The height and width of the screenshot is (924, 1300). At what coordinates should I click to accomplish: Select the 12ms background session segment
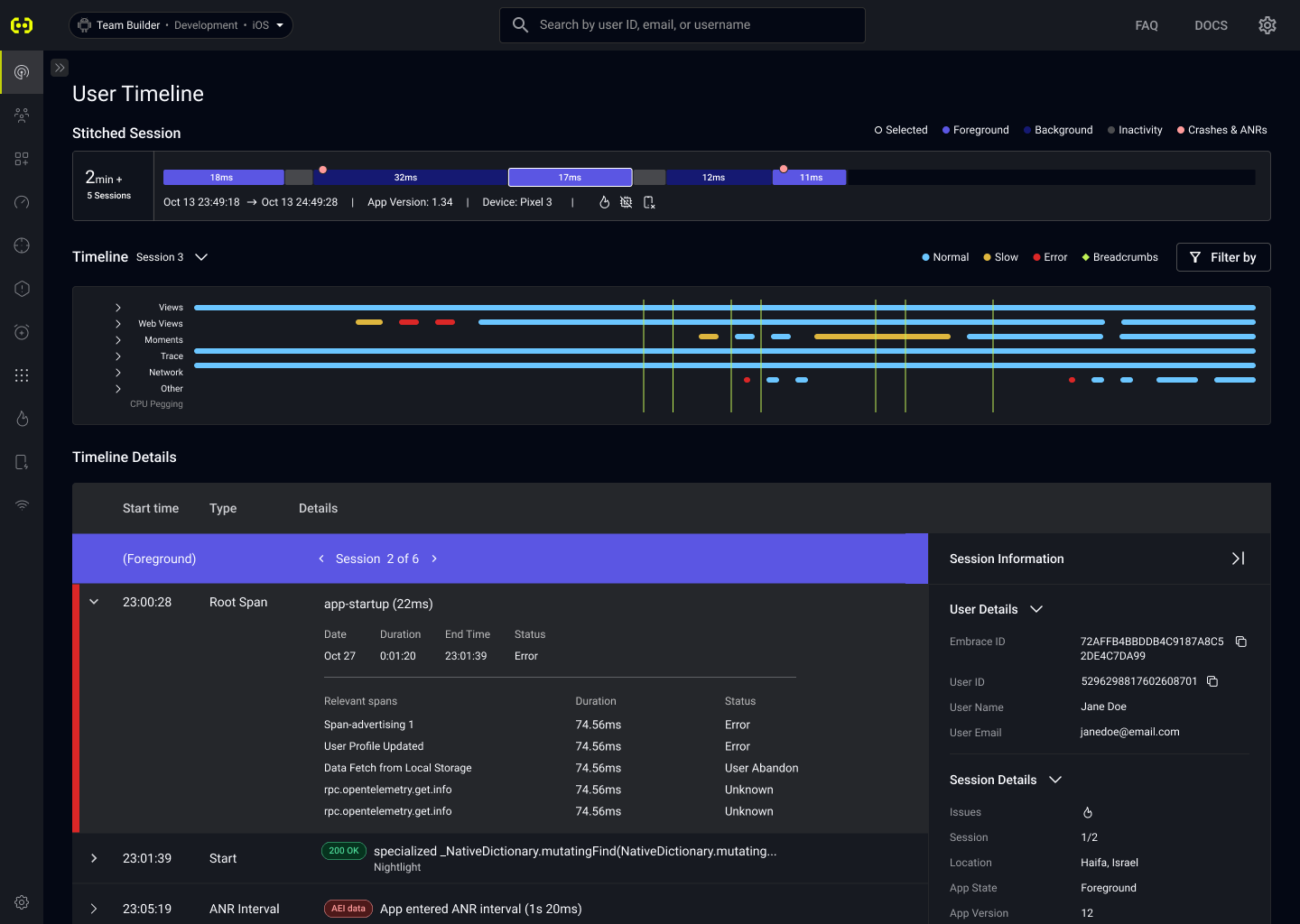719,178
